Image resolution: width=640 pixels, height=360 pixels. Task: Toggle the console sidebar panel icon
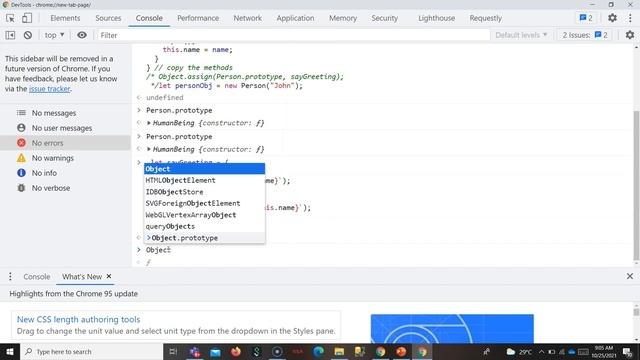click(x=10, y=35)
